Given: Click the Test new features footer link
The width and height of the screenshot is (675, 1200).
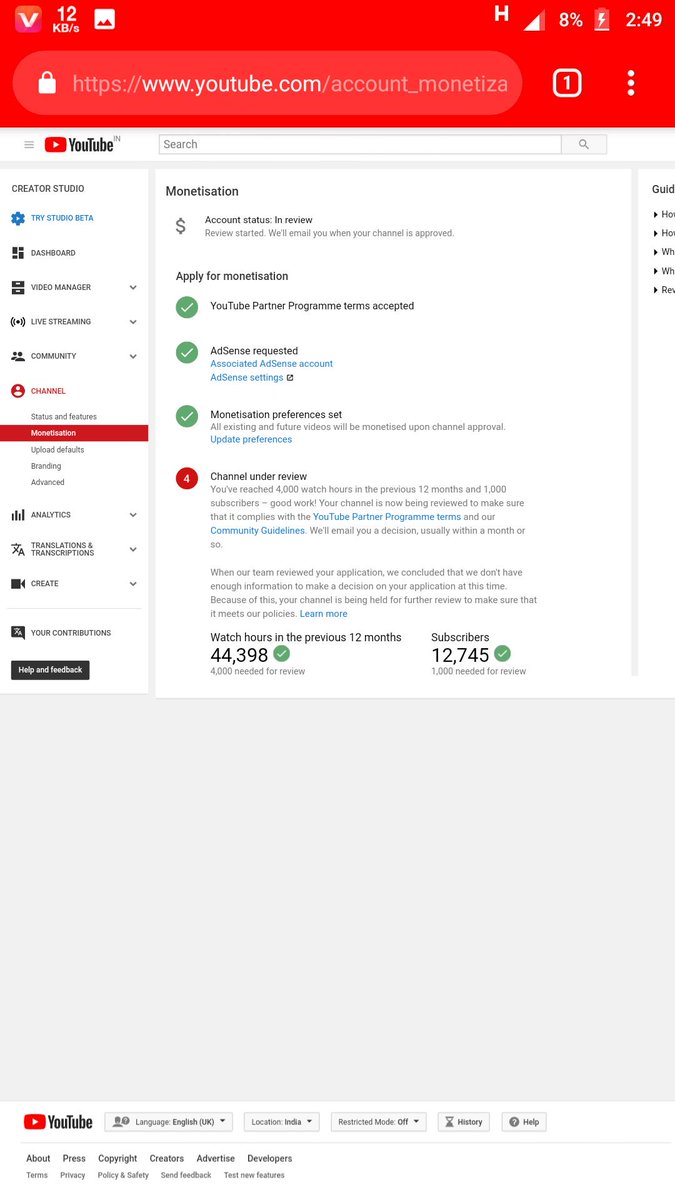Looking at the screenshot, I should pos(254,1175).
